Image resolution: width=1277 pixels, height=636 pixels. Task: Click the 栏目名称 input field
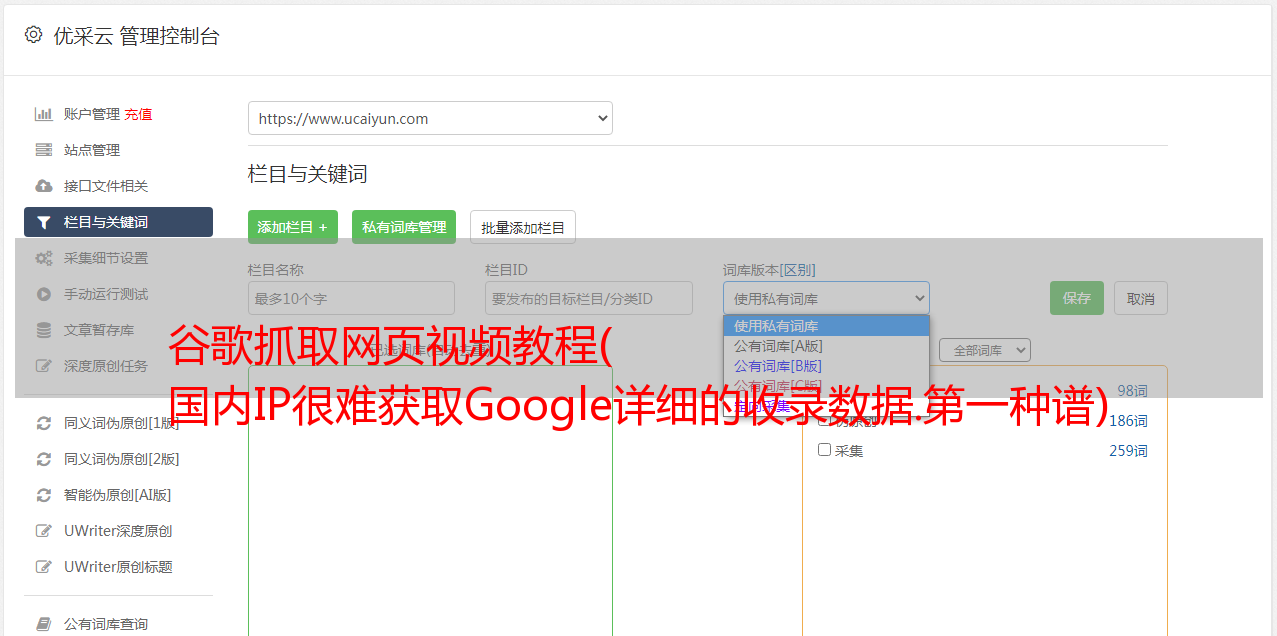coord(351,298)
